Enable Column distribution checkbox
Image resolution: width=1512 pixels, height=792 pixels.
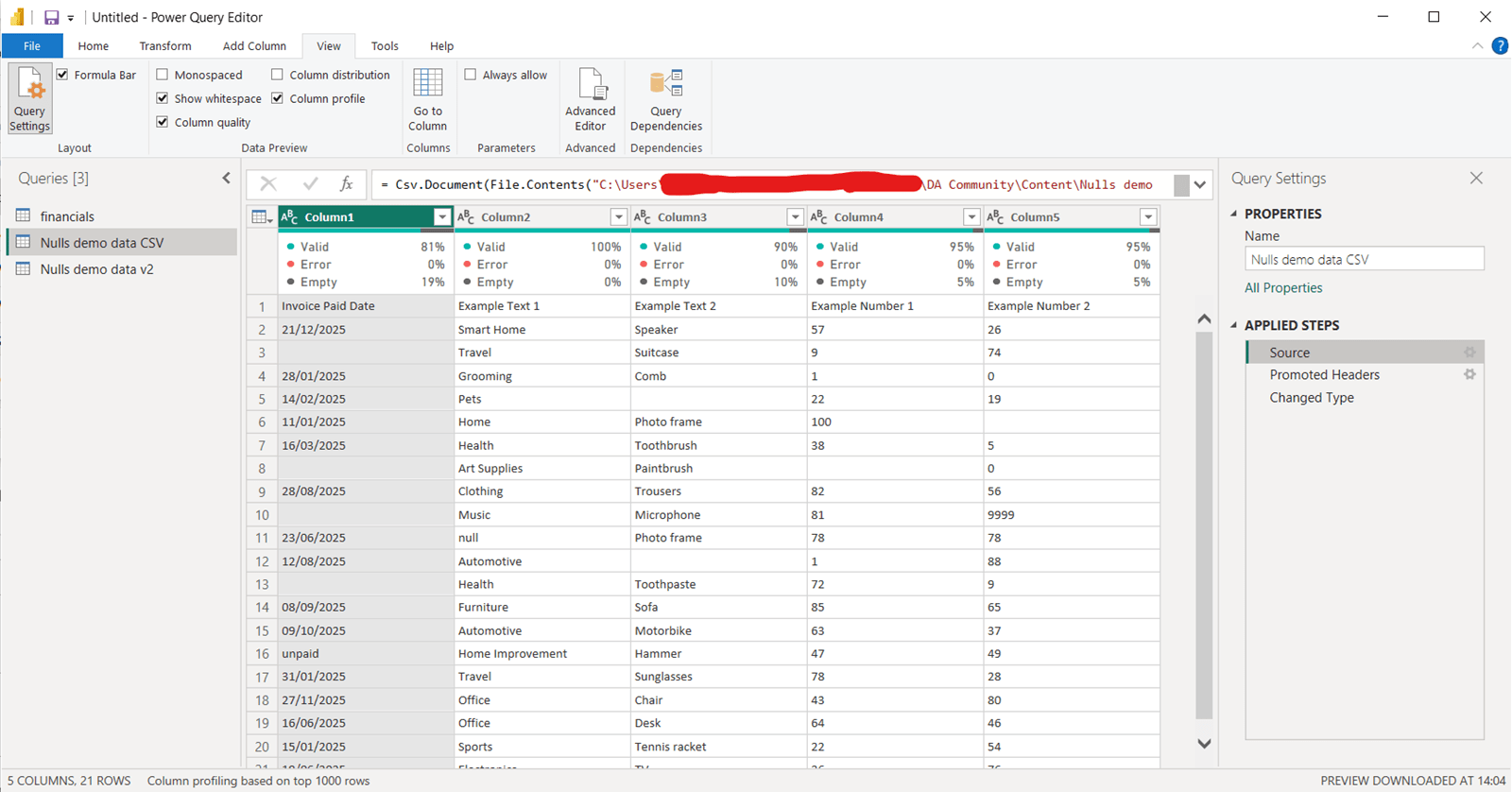click(x=277, y=75)
